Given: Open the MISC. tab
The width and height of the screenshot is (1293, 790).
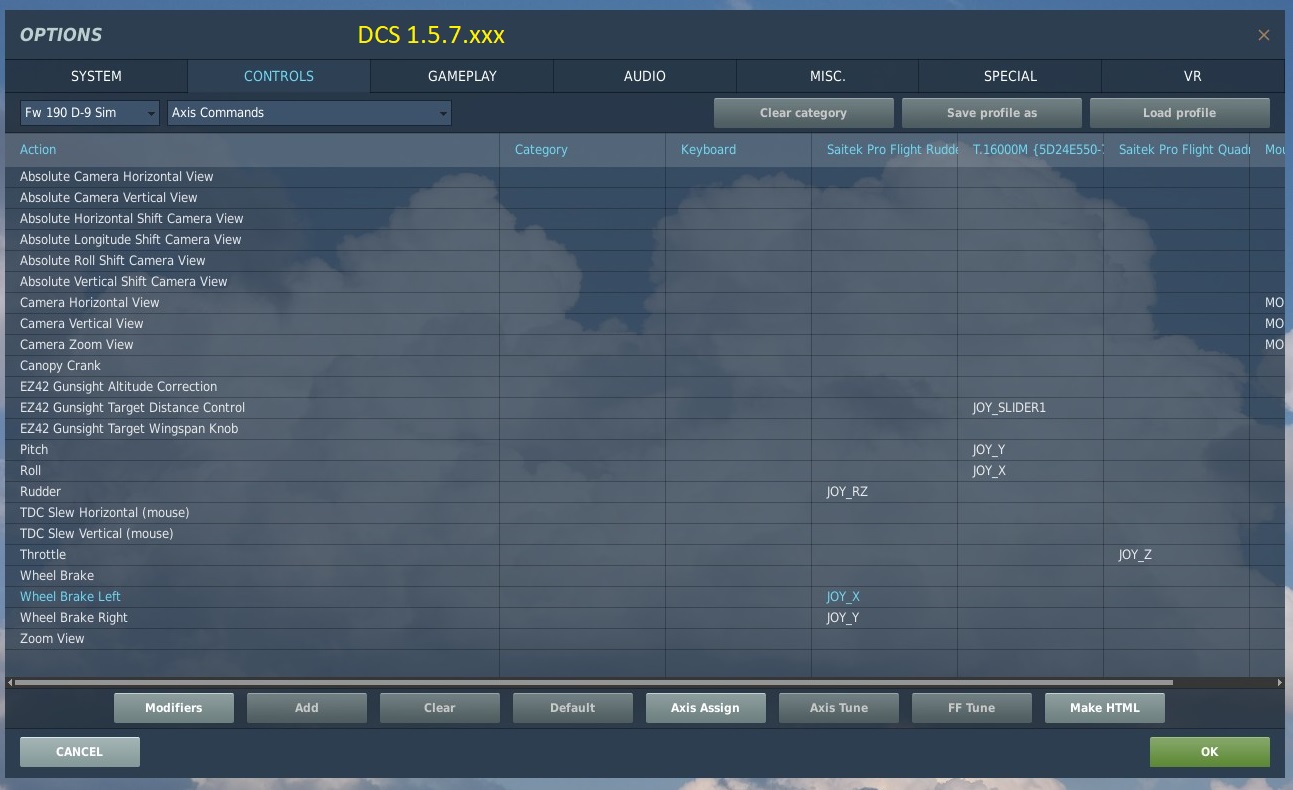Looking at the screenshot, I should pyautogui.click(x=827, y=76).
